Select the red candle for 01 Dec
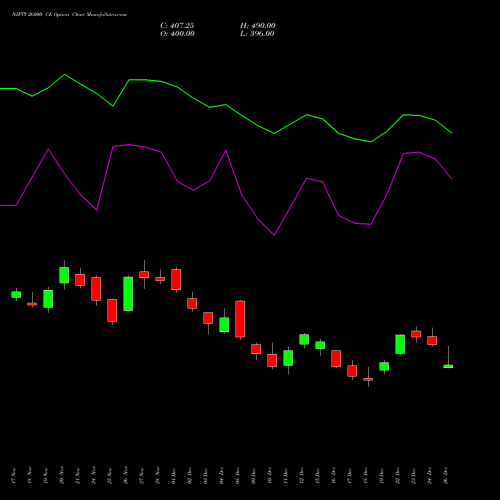This screenshot has height=500, width=500. (176, 279)
